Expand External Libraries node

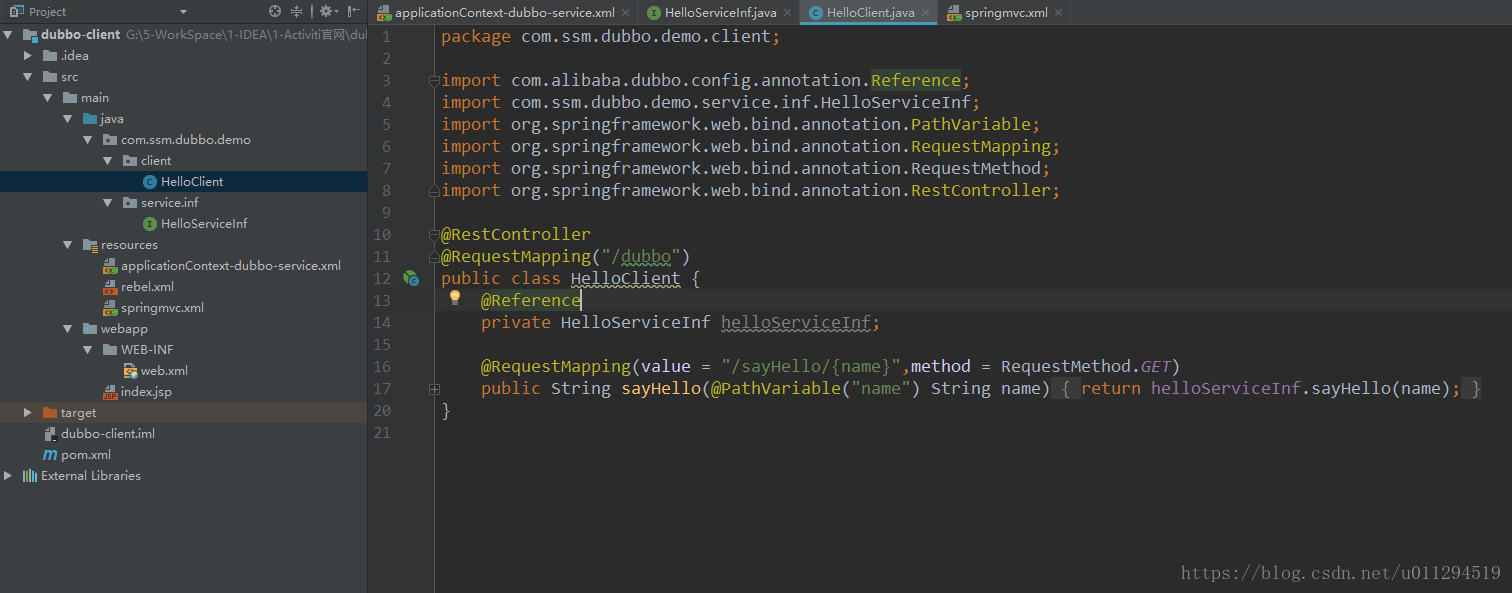click(8, 475)
